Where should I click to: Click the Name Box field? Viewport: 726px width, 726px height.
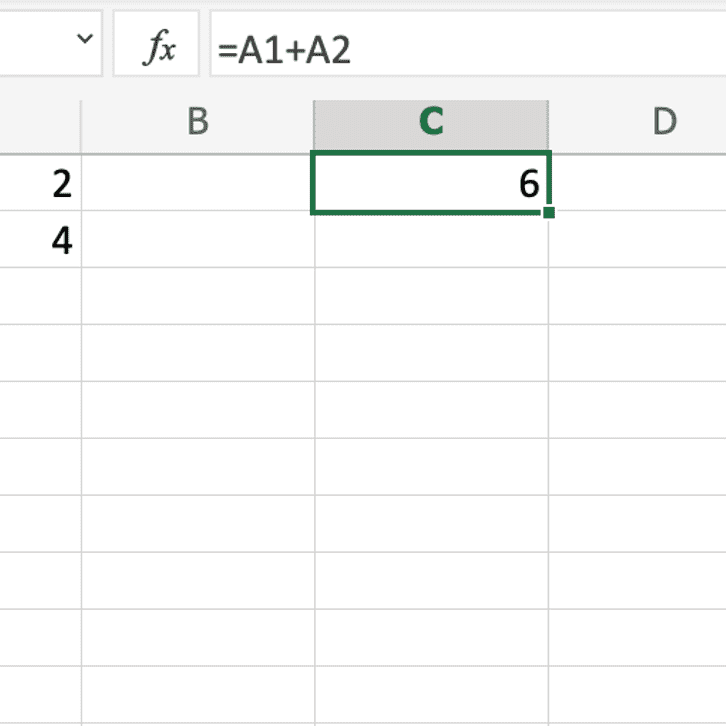(x=51, y=44)
